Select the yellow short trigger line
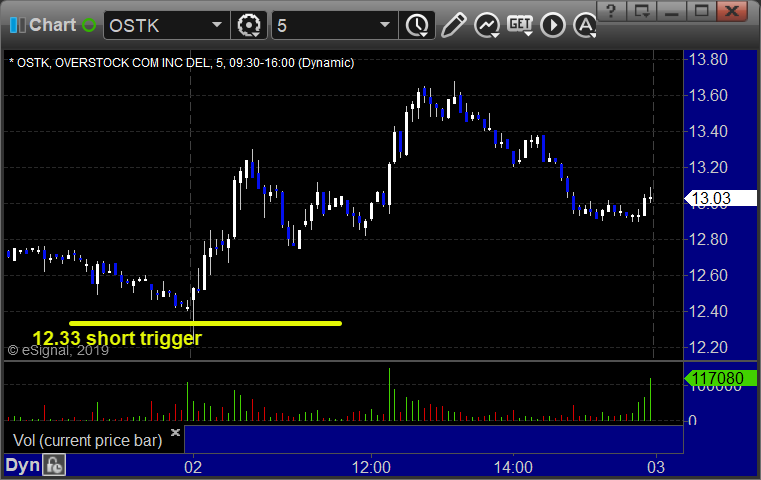Viewport: 761px width, 480px height. click(205, 323)
